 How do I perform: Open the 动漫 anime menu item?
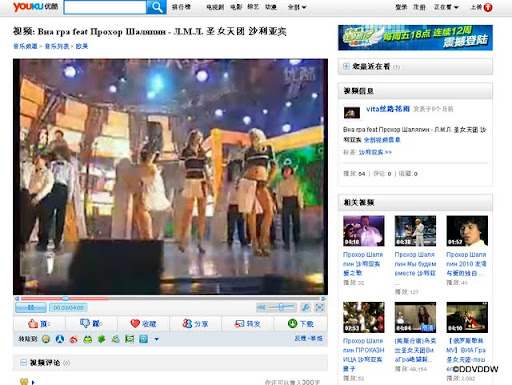[270, 7]
